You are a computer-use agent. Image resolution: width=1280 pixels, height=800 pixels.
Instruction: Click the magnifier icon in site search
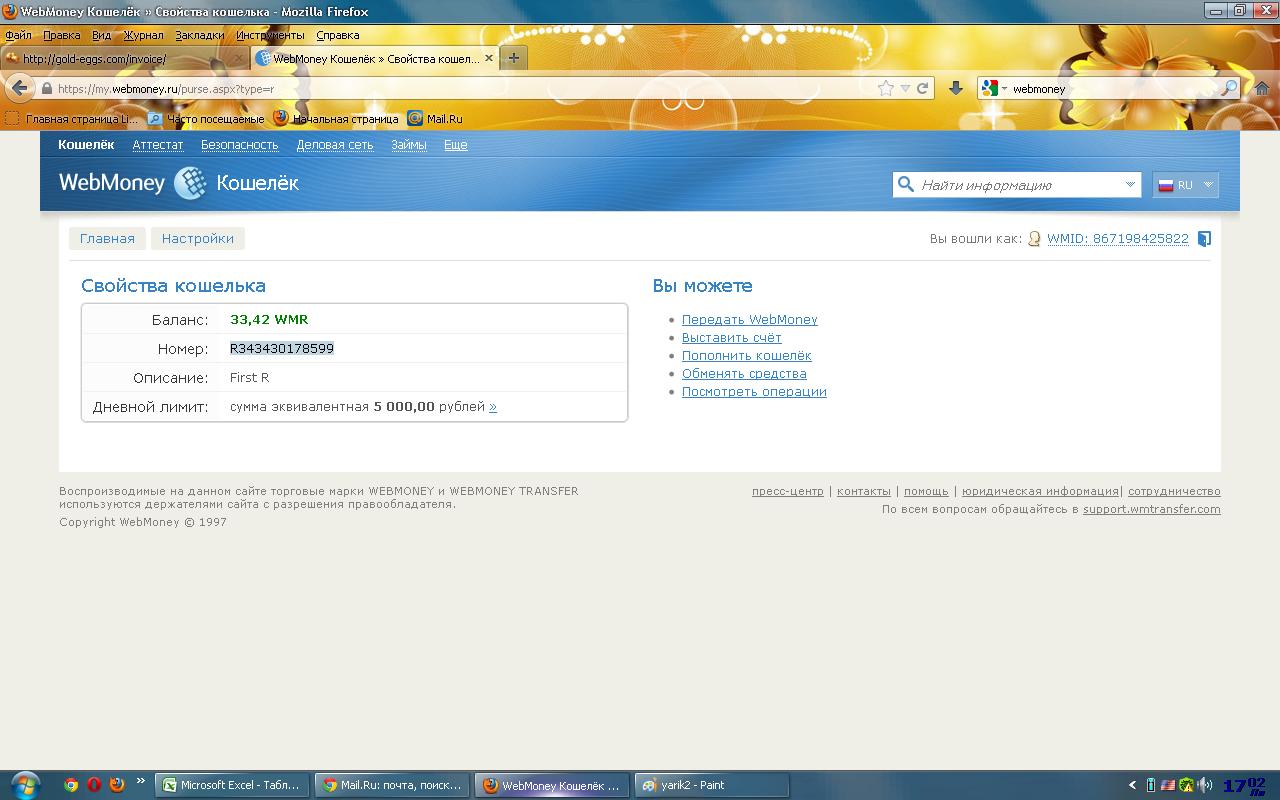[906, 184]
